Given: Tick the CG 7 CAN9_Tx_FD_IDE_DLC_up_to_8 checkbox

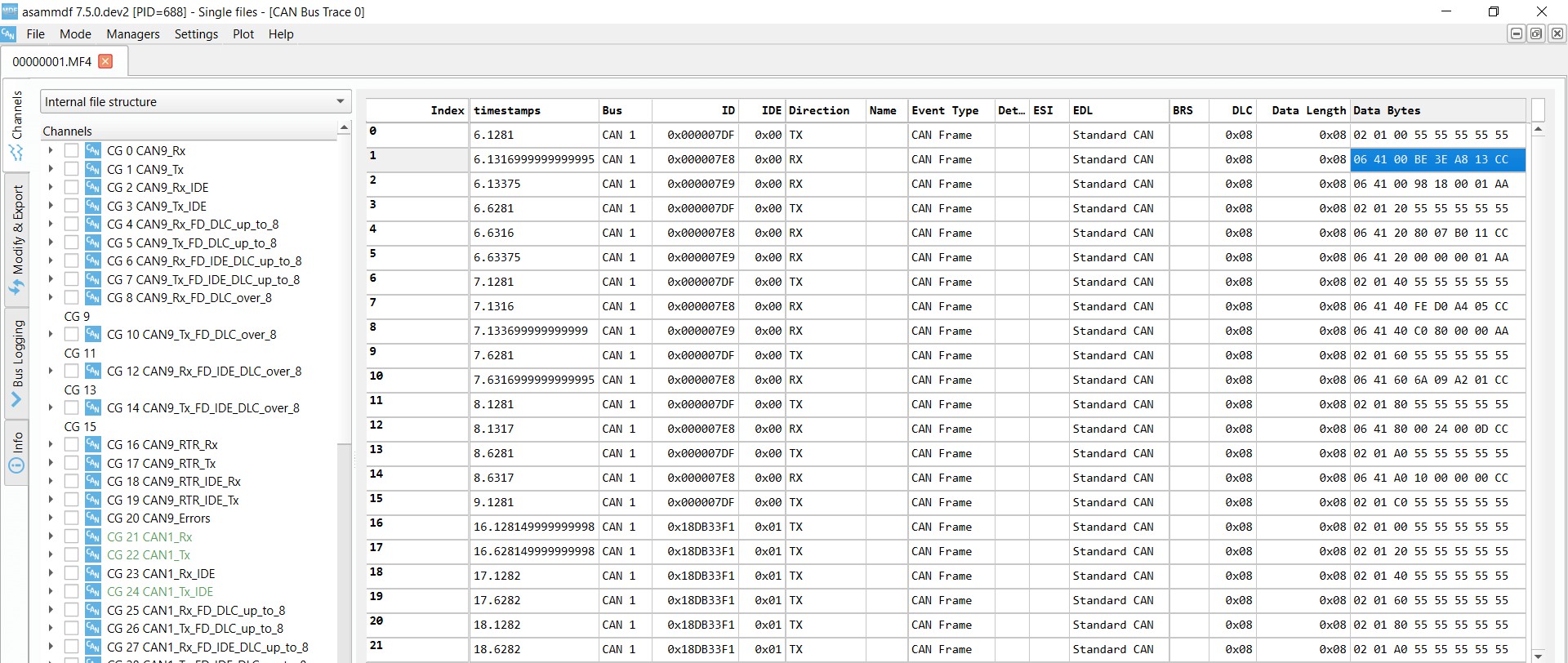Looking at the screenshot, I should 72,279.
